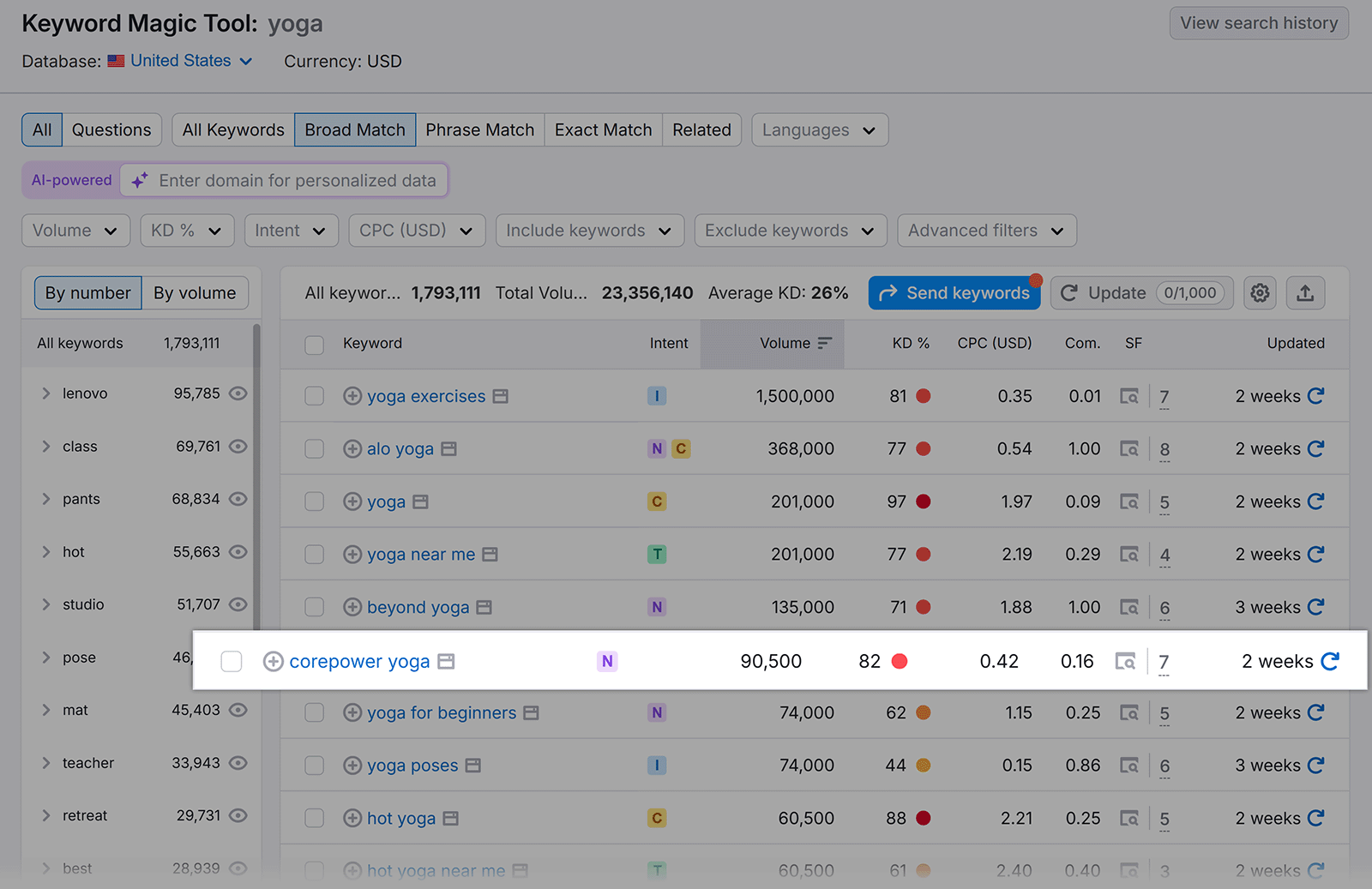Viewport: 1372px width, 889px height.
Task: Expand the pose keyword group
Action: point(46,657)
